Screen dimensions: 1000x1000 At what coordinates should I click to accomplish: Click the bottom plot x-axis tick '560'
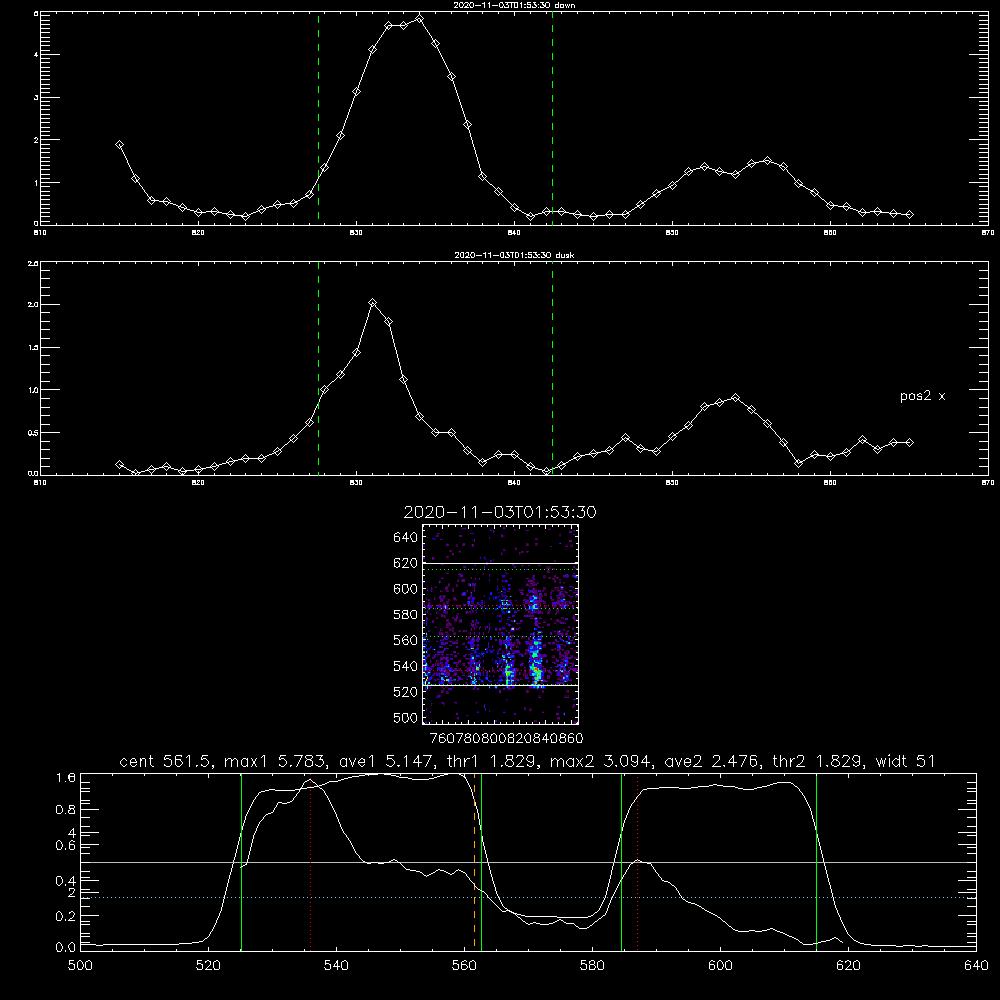tap(464, 966)
